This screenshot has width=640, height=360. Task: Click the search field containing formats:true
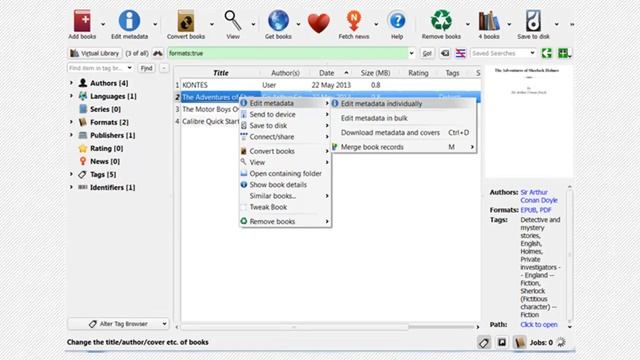(287, 53)
